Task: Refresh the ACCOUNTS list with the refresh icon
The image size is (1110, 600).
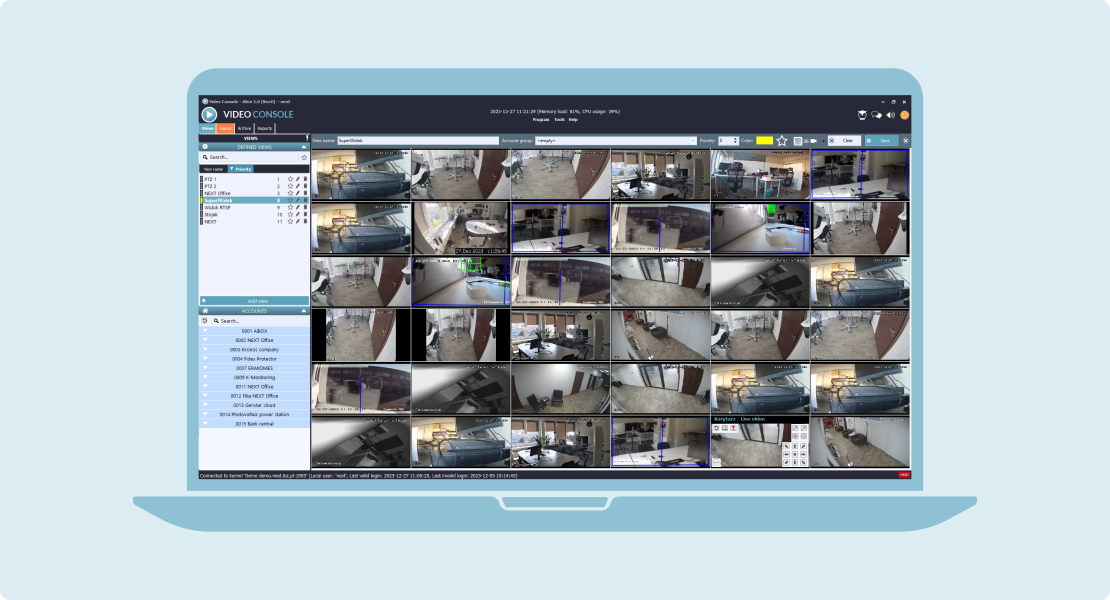Action: pyautogui.click(x=204, y=320)
